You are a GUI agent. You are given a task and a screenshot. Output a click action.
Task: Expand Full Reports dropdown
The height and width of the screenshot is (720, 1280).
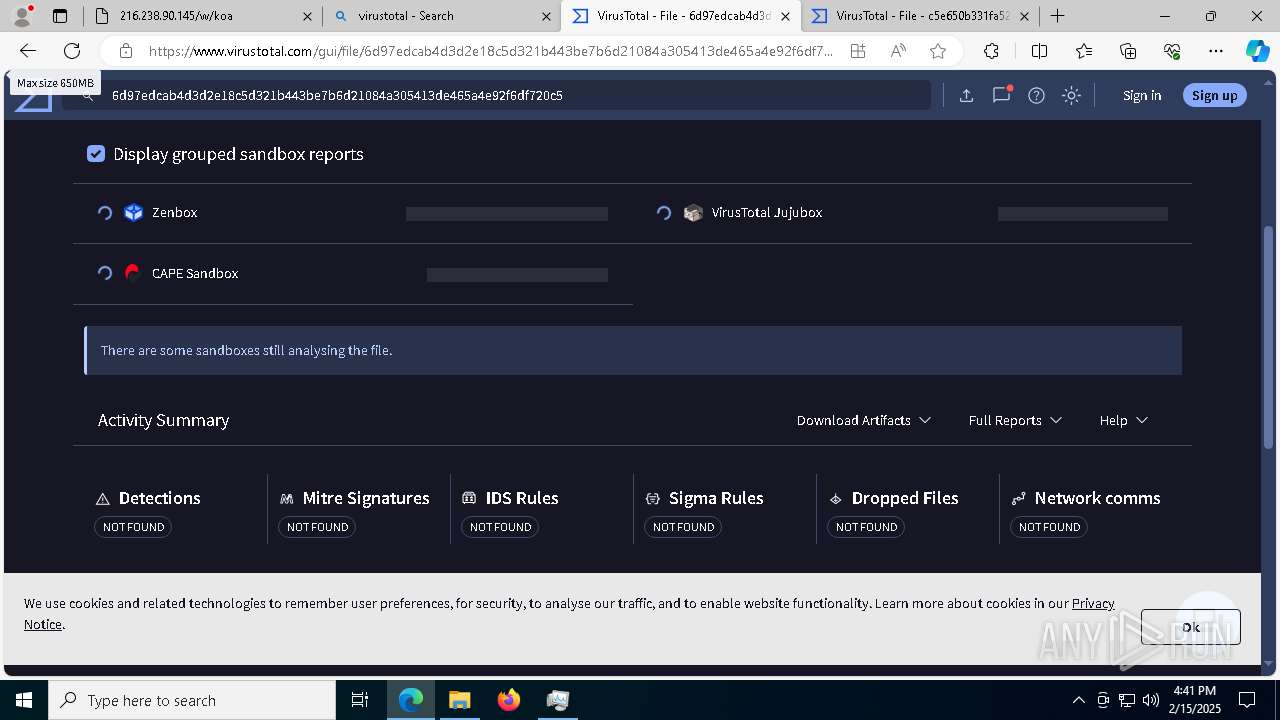(x=1015, y=420)
